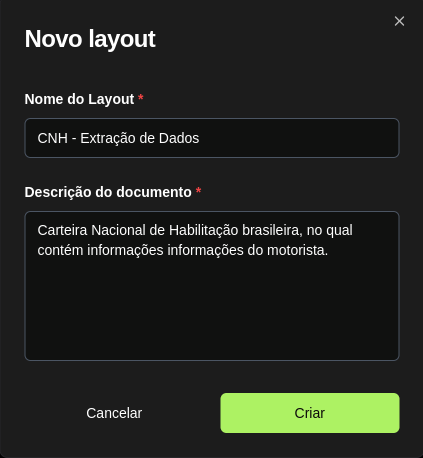
Task: Place cursor on "Nacional" in the description
Action: [118, 230]
